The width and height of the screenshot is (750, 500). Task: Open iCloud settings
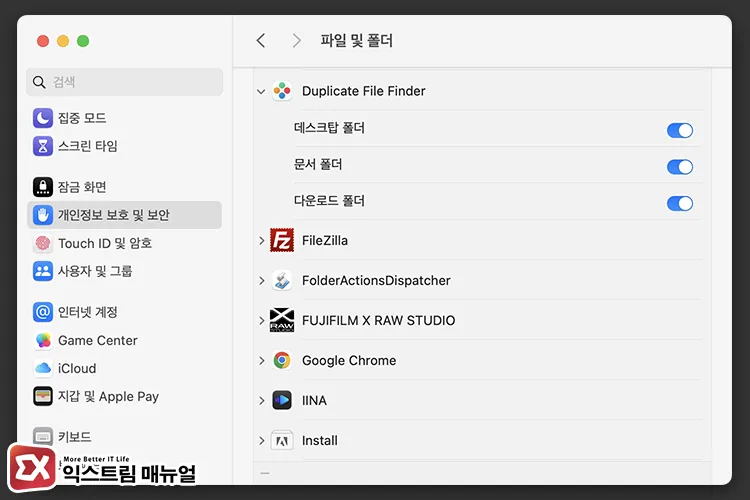[x=124, y=368]
